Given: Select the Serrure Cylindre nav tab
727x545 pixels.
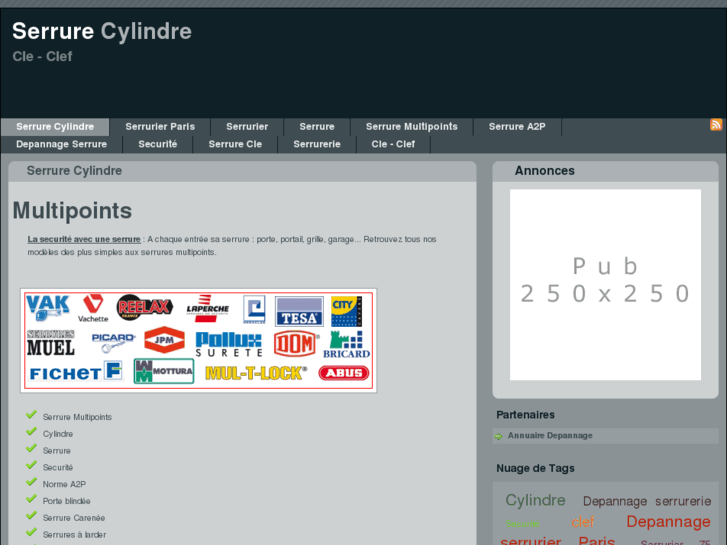Looking at the screenshot, I should (x=55, y=127).
